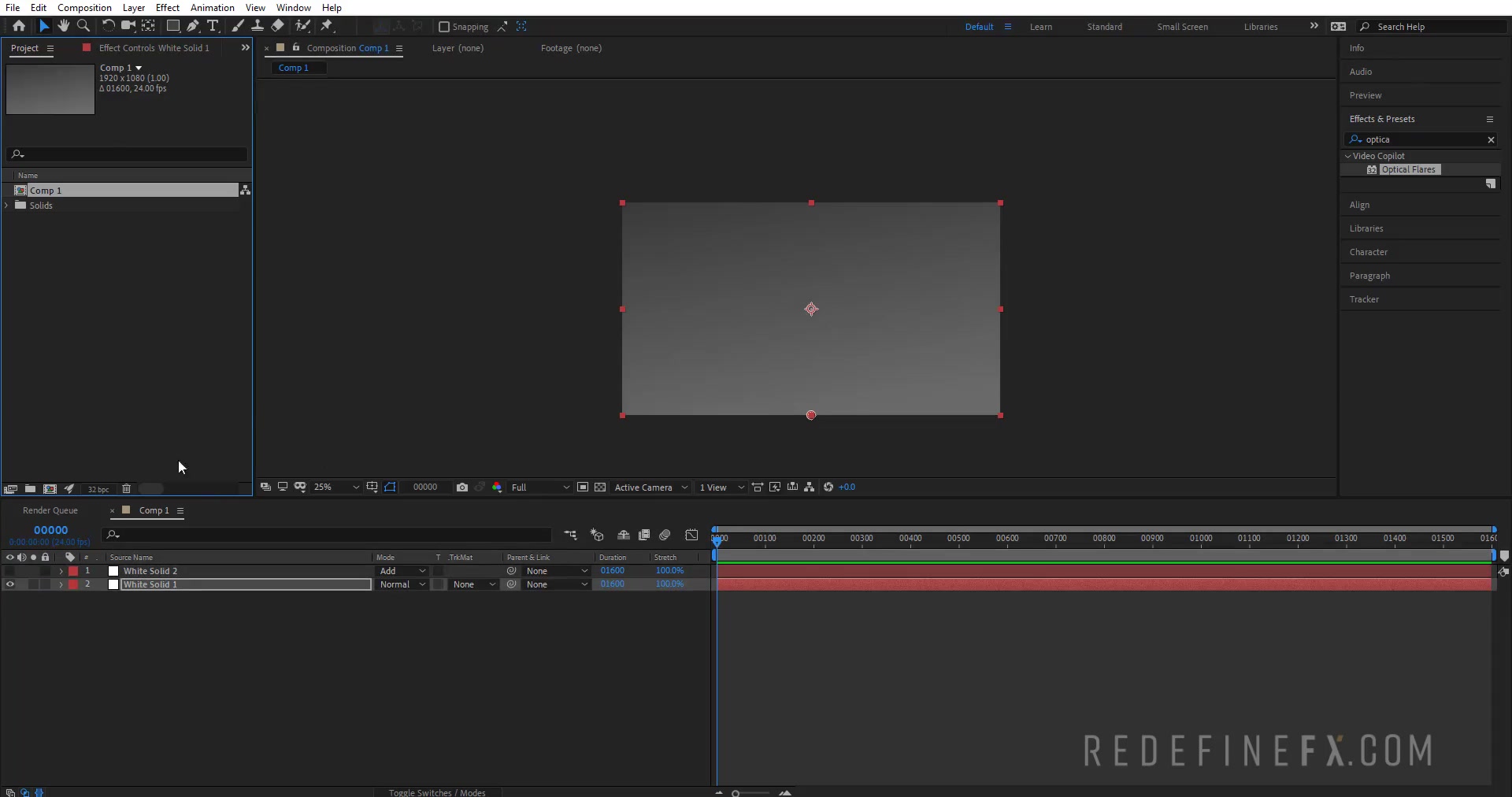The image size is (1512, 797).
Task: Open blend Mode dropdown for White Solid 2
Action: tap(402, 571)
